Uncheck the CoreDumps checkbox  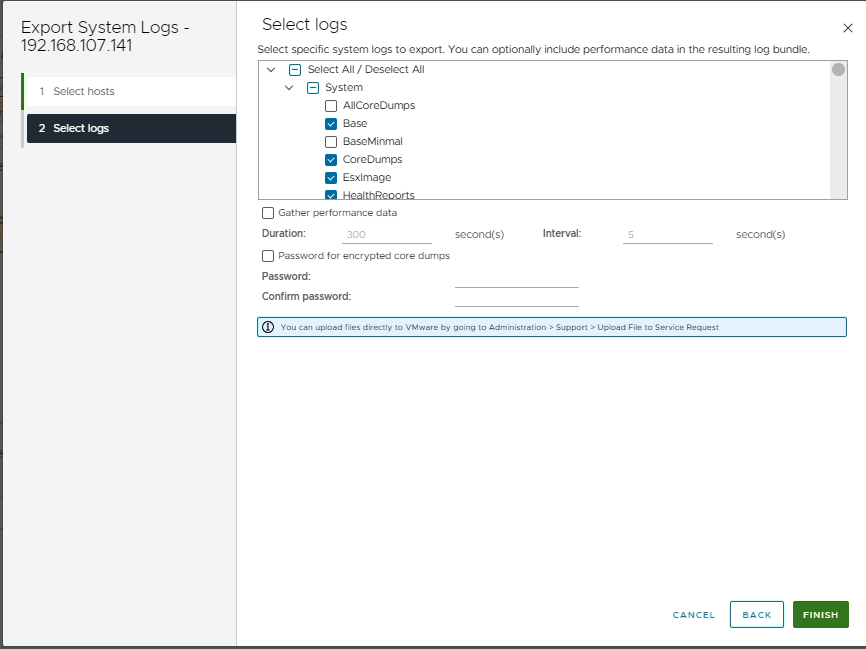click(x=331, y=160)
